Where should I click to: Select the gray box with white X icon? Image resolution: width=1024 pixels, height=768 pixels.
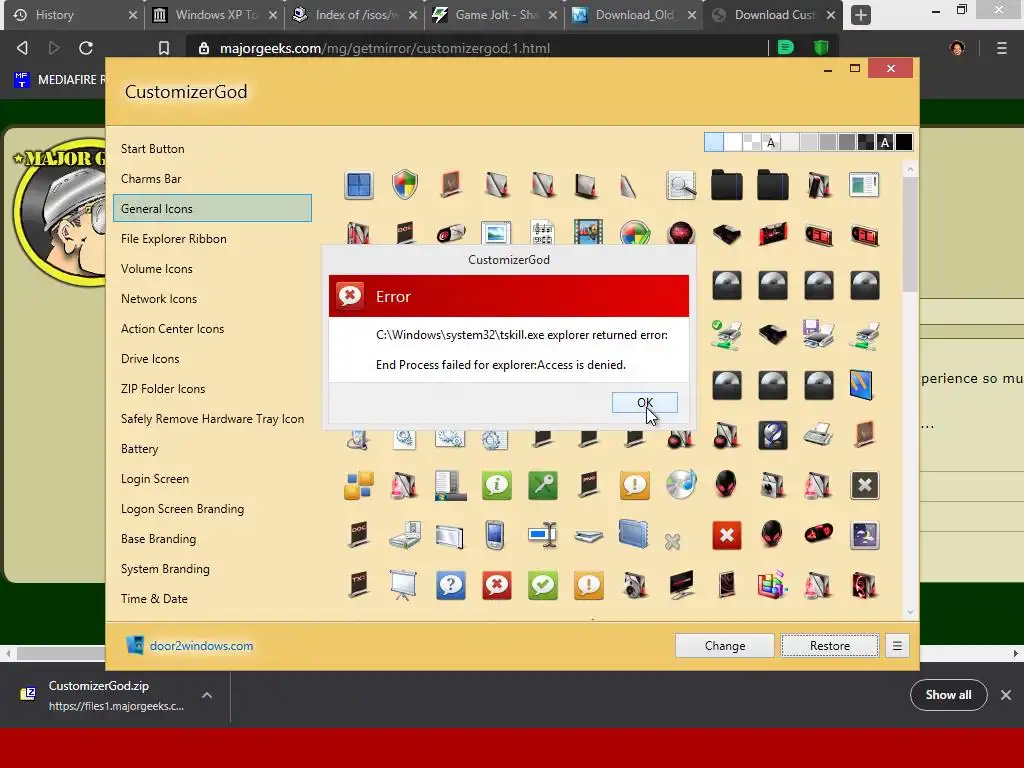coord(865,485)
